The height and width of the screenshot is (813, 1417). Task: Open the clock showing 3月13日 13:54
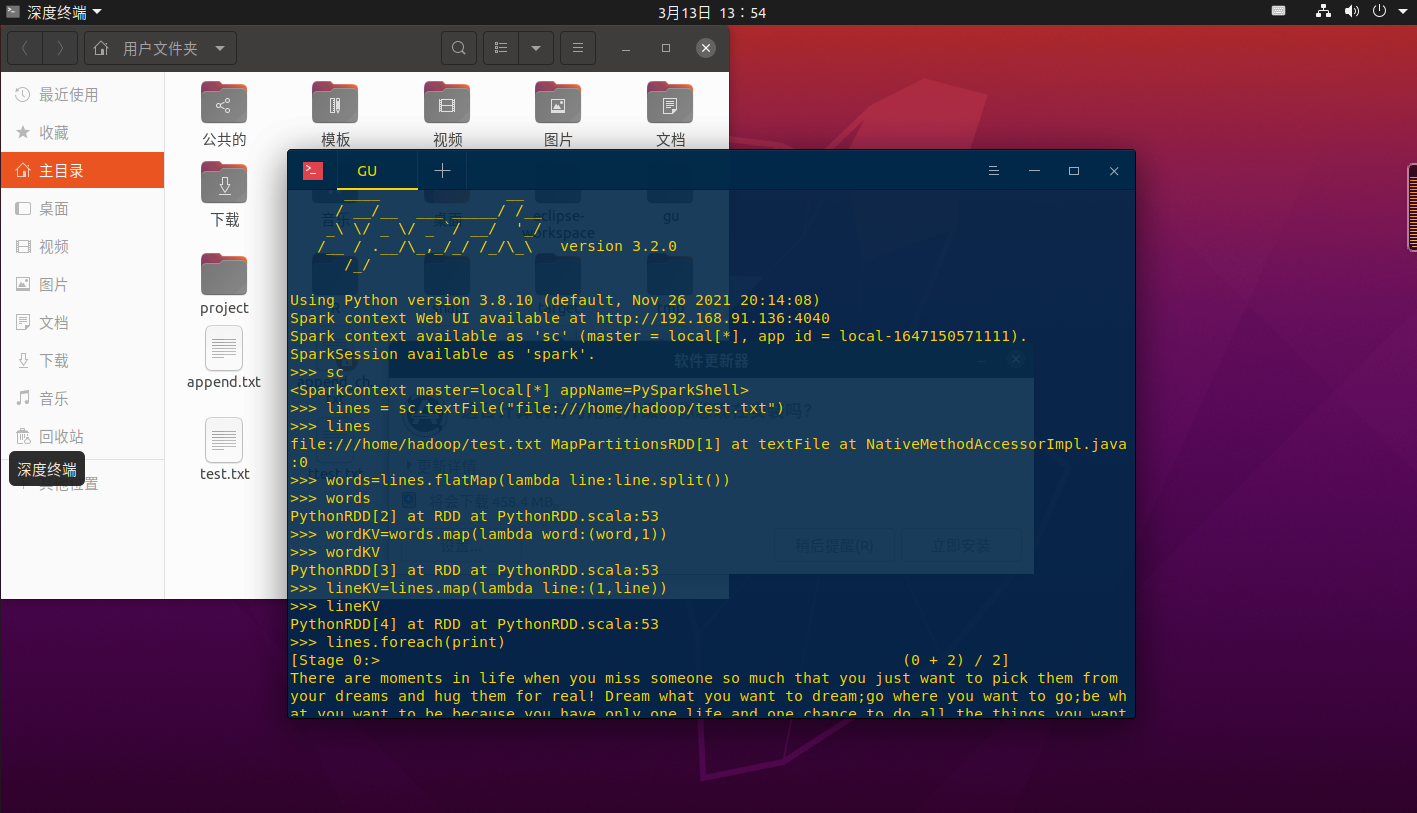(x=712, y=12)
